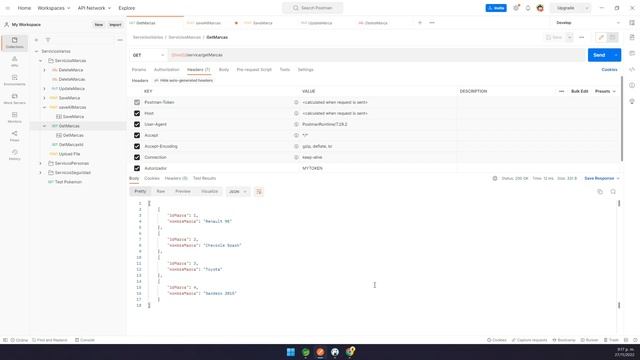The width and height of the screenshot is (640, 360).
Task: Open the documentation icon in the right sidebar
Action: 632,37
